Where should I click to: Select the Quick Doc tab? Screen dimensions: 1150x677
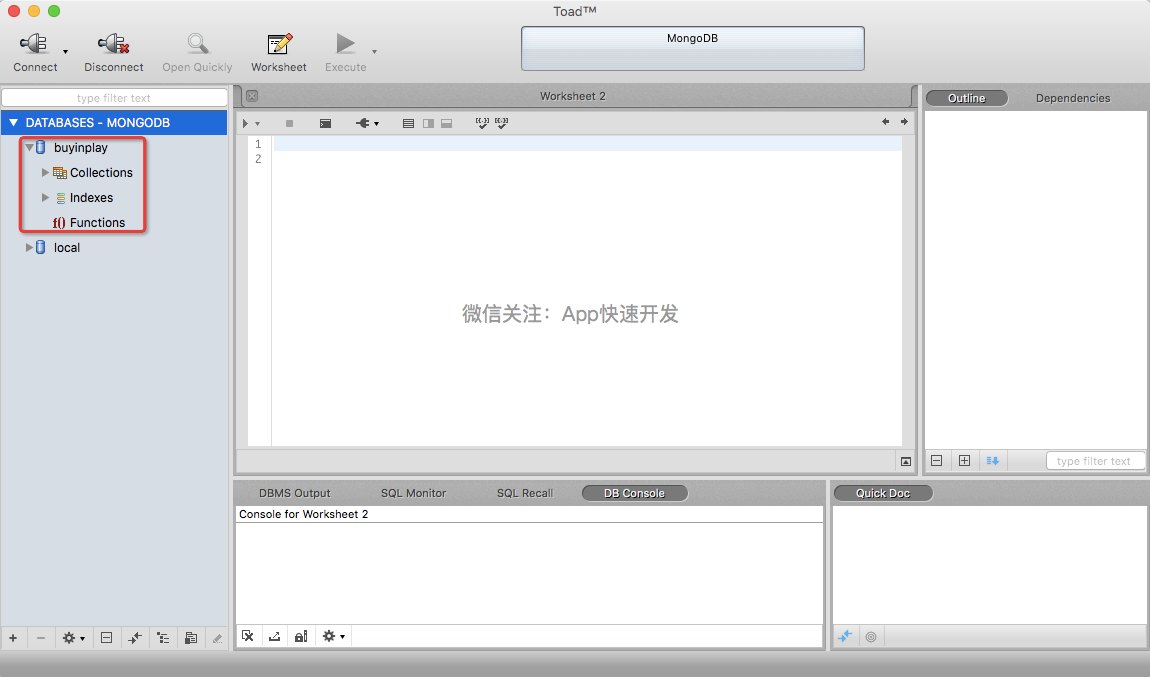[x=883, y=493]
